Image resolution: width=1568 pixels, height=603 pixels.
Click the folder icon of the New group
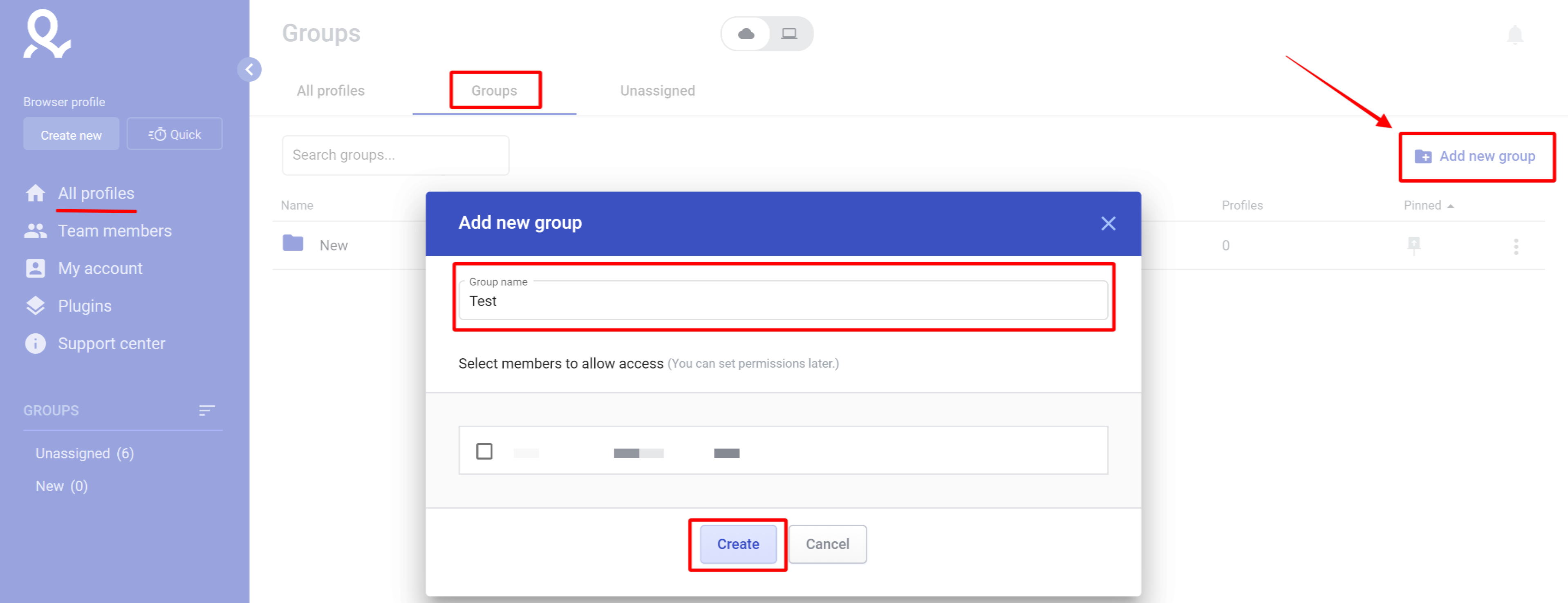coord(293,243)
